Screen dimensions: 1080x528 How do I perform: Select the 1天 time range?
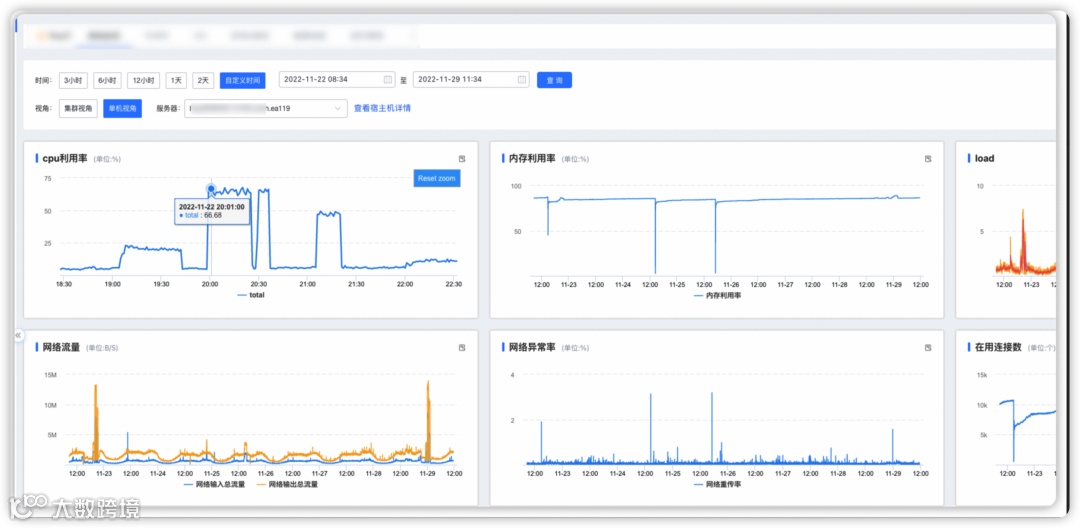point(176,81)
